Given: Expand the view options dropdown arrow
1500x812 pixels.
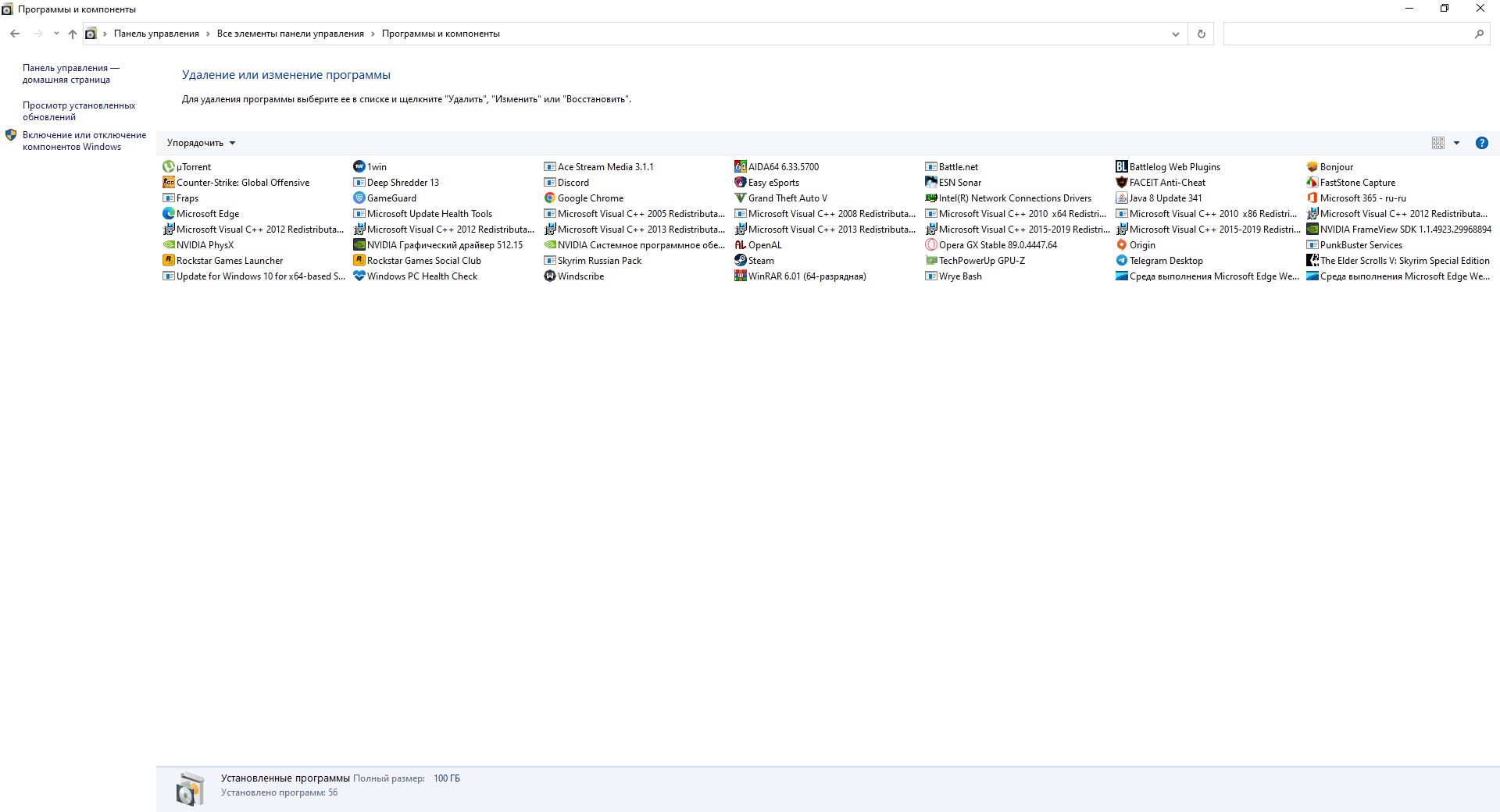Looking at the screenshot, I should (x=1456, y=143).
